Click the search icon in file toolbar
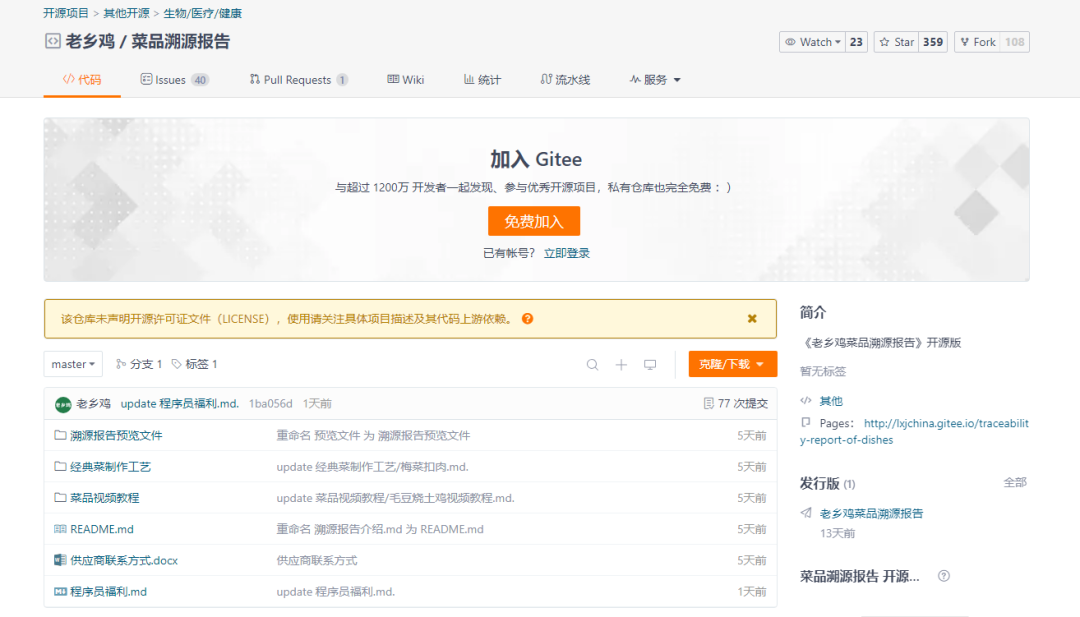Image resolution: width=1080 pixels, height=617 pixels. pos(592,365)
